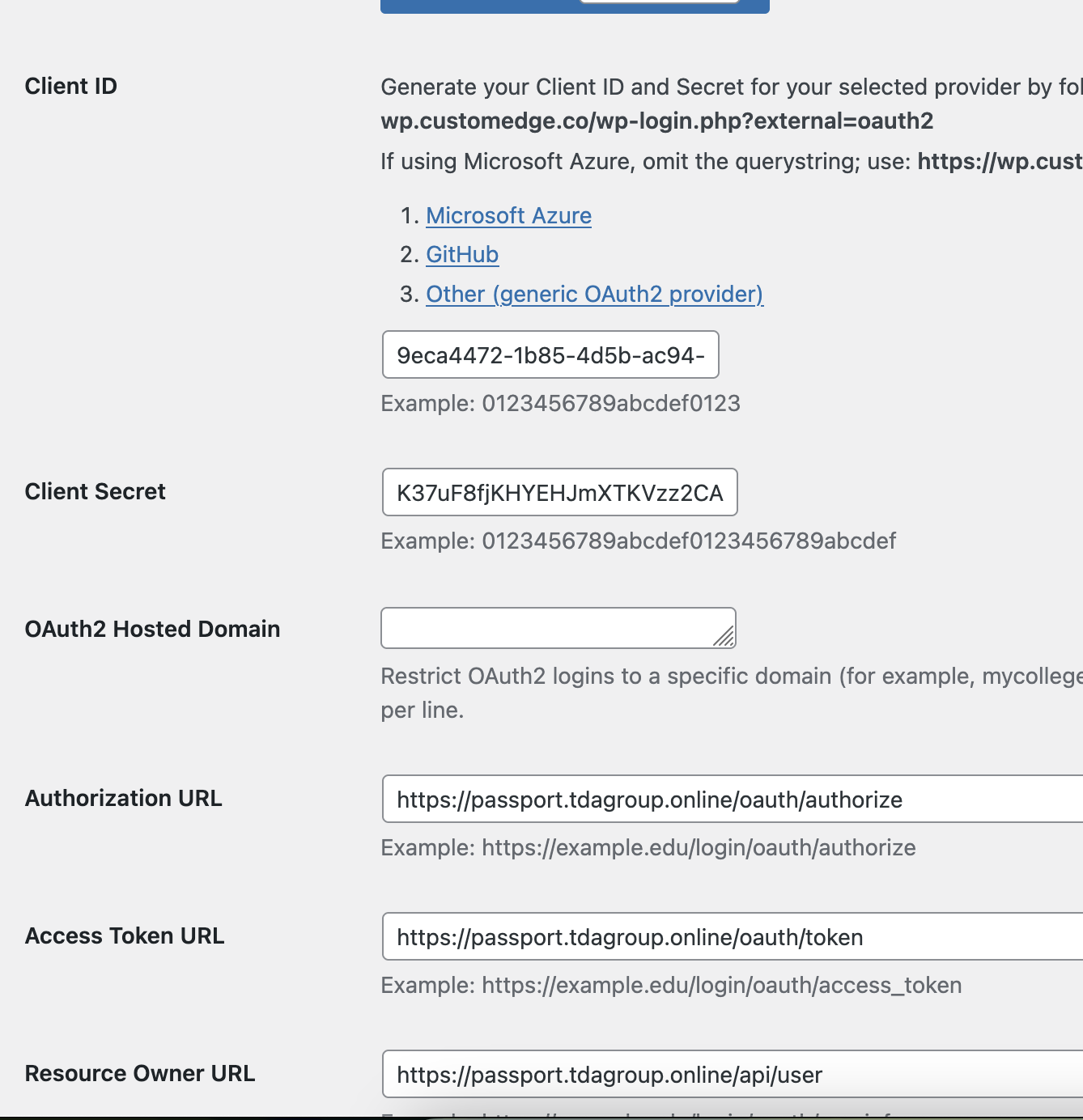The height and width of the screenshot is (1120, 1083).
Task: Click the Hosted Domain textarea resize handle
Action: (x=725, y=638)
